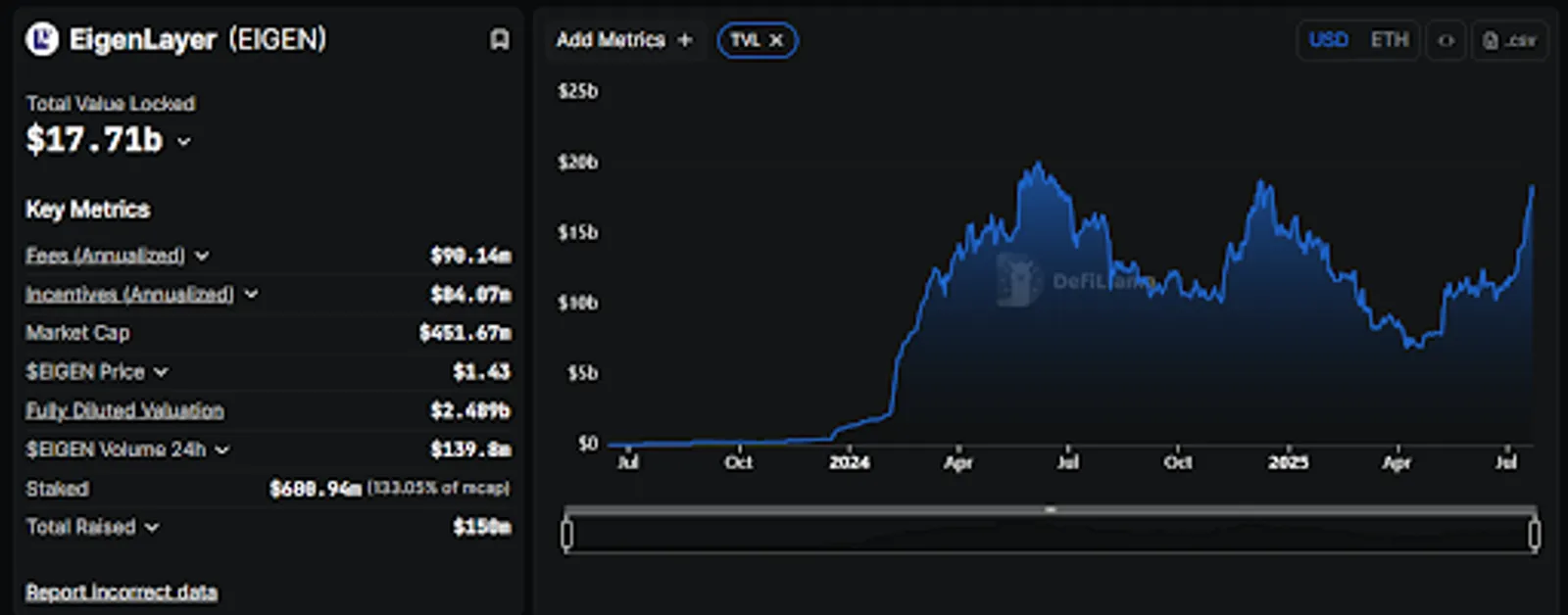Viewport: 1568px width, 615px height.
Task: Expand the Total Value Locked breakdown chevron
Action: (x=184, y=142)
